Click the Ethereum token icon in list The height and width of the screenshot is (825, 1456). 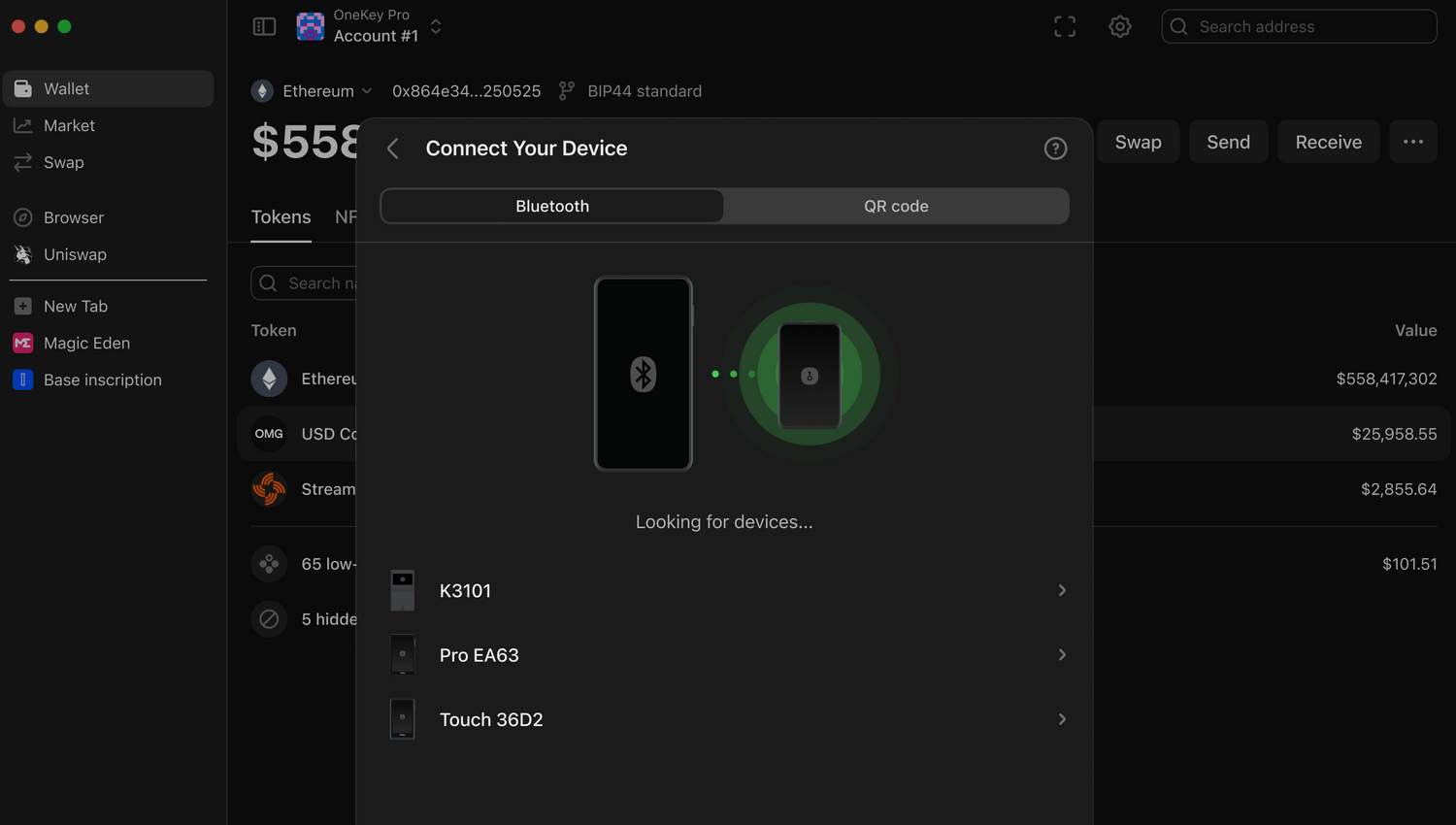pos(269,379)
